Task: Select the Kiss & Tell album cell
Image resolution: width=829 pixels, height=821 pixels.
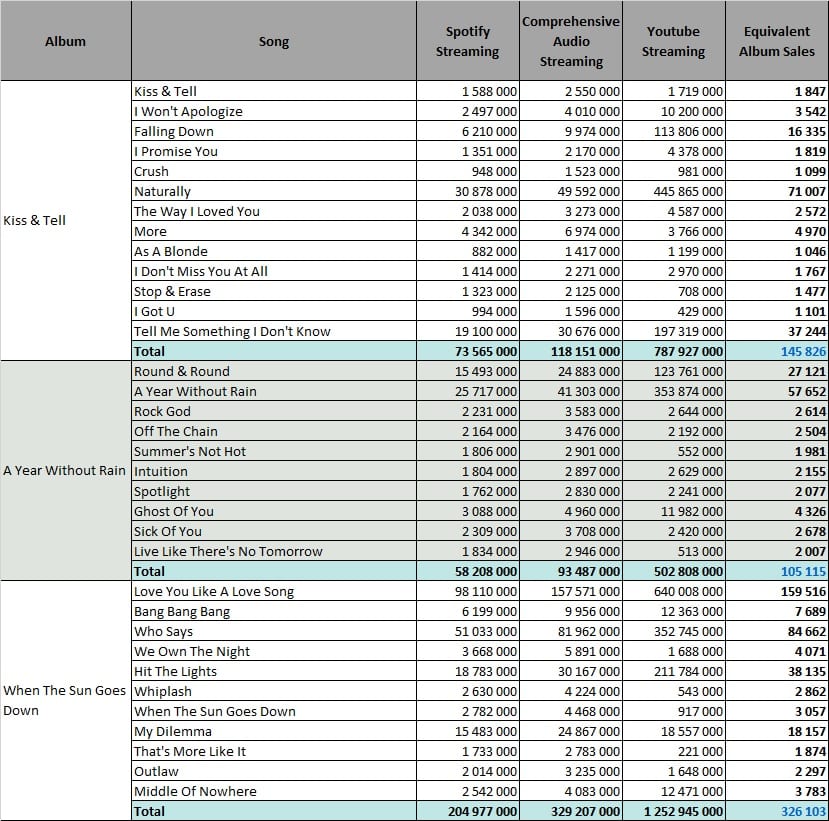Action: click(66, 220)
